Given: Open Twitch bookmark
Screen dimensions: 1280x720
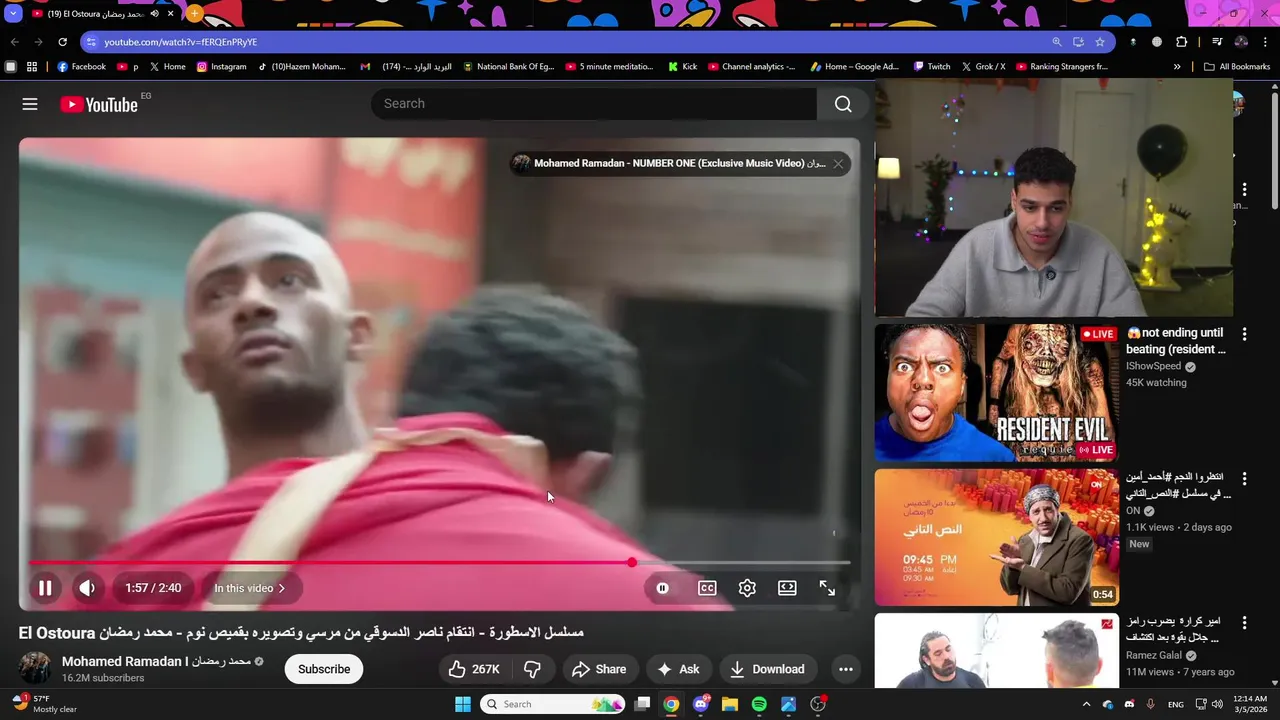Looking at the screenshot, I should [932, 67].
